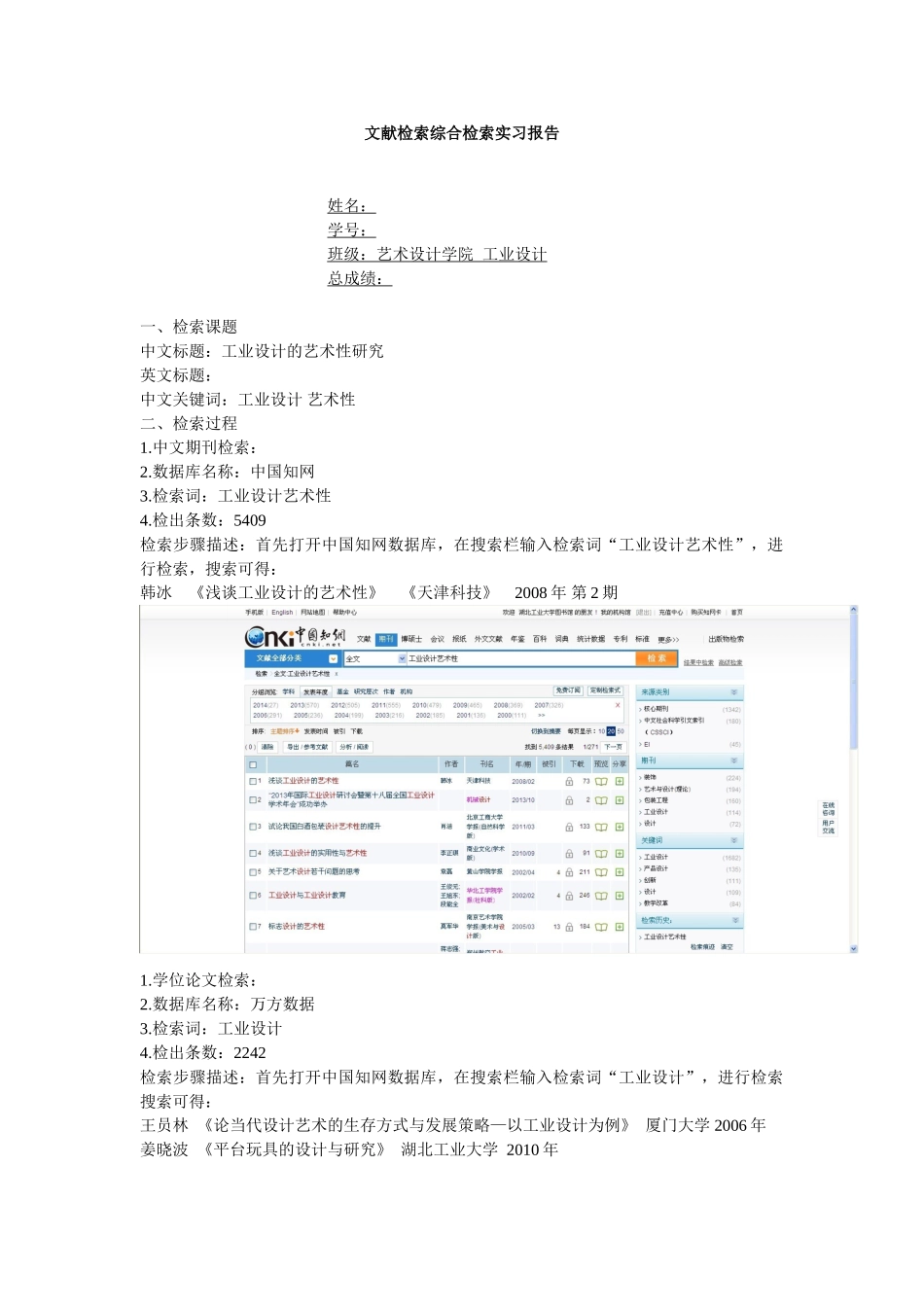Expand more tabs with 更多>>
924x1307 pixels.
[x=668, y=639]
